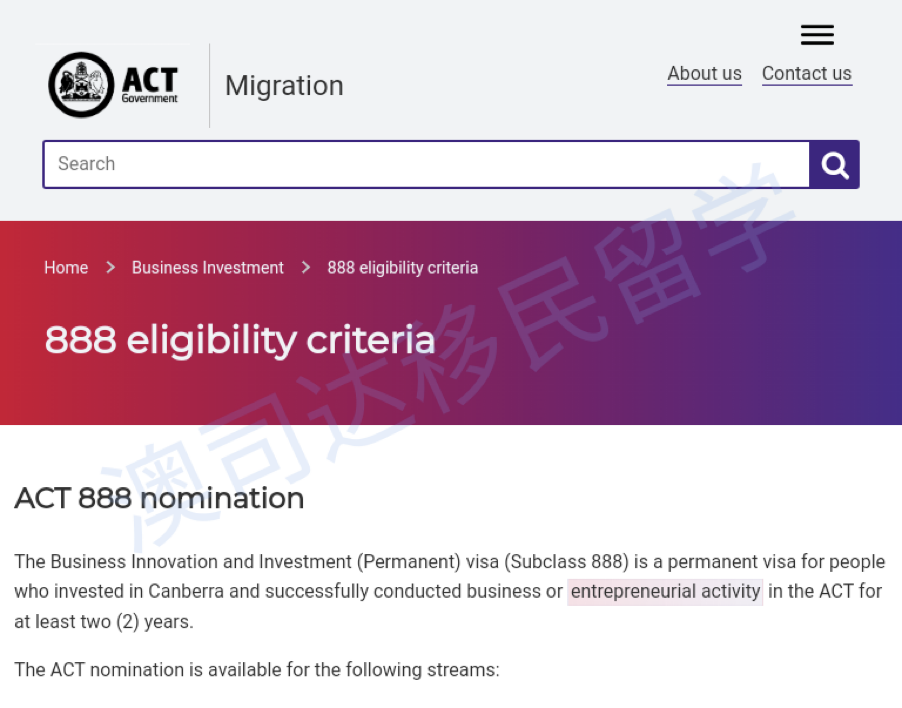
Task: Select the 888 eligibility criteria breadcrumb
Action: coord(402,267)
